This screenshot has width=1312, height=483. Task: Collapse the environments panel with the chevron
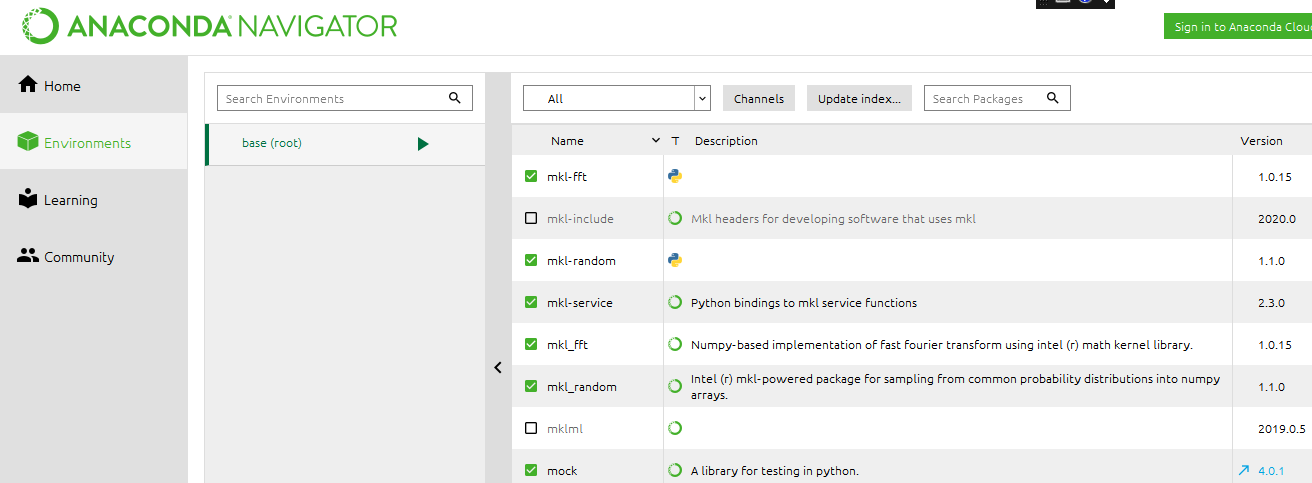[498, 368]
